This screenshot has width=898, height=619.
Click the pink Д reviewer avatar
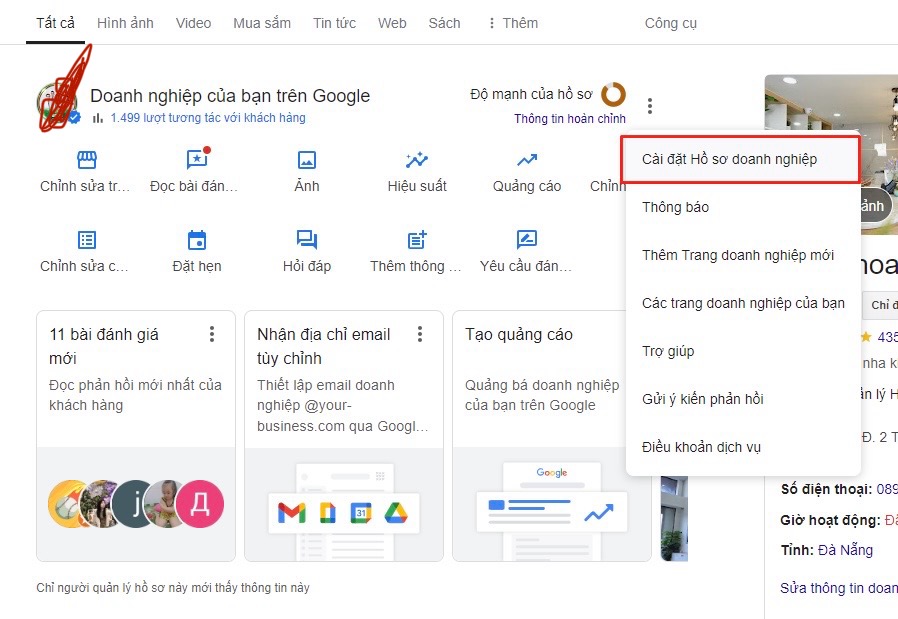199,504
